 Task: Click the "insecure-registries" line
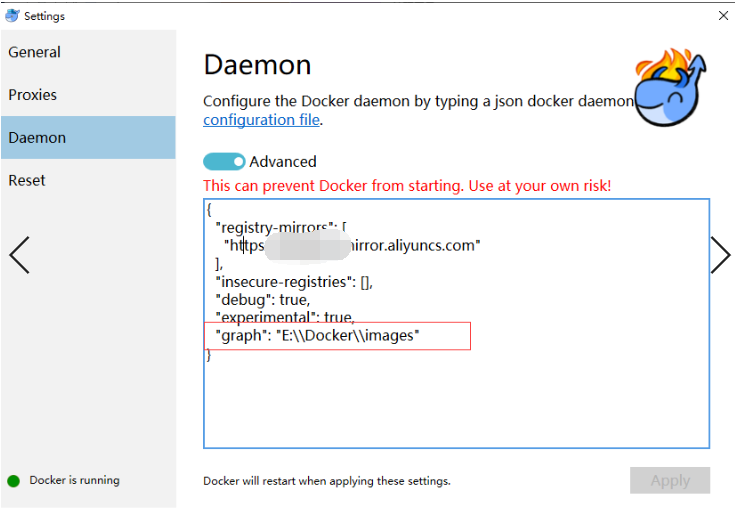[294, 282]
